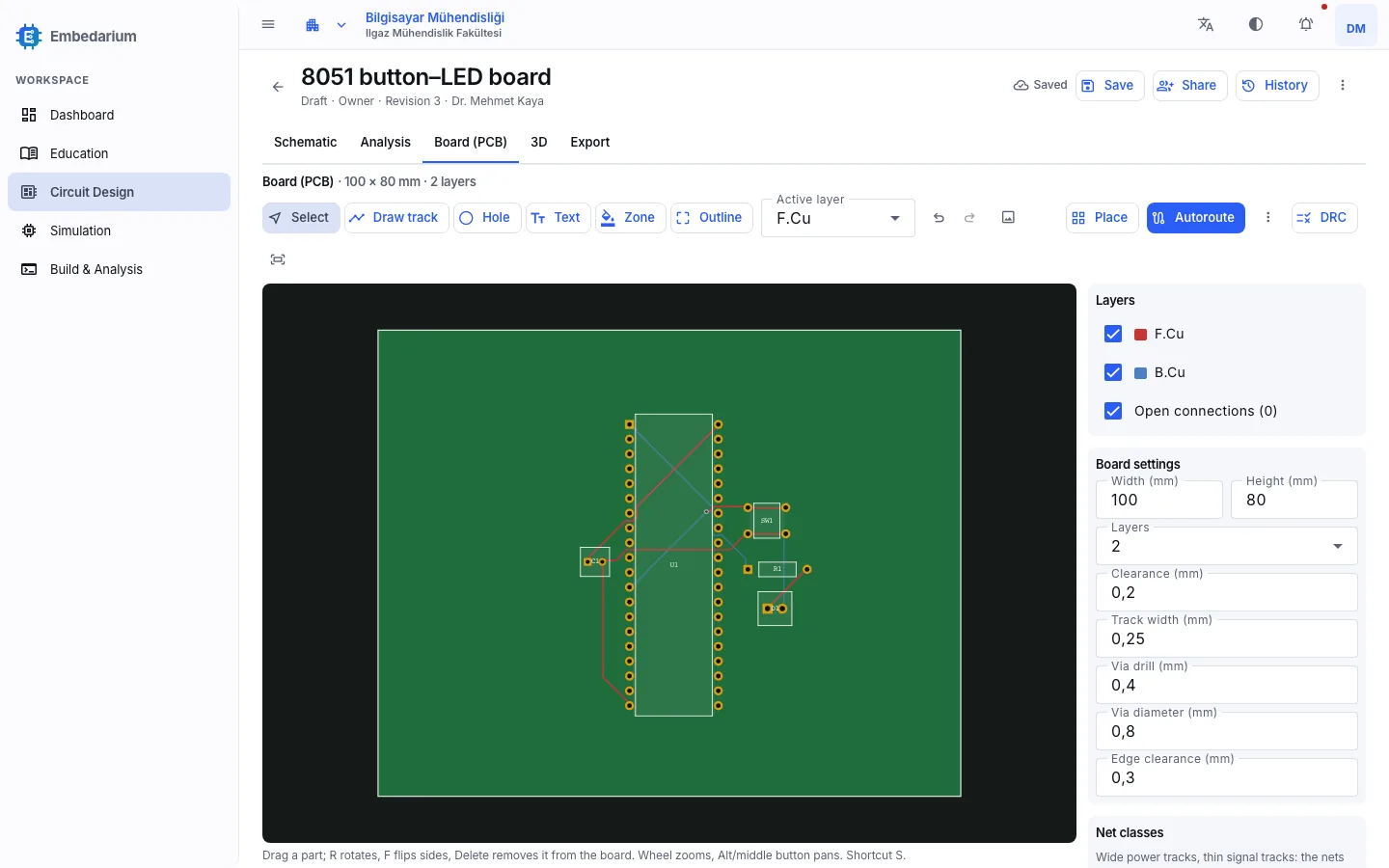Screen dimensions: 1389x868
Task: Select the Board (PCB) tab
Action: tap(471, 142)
